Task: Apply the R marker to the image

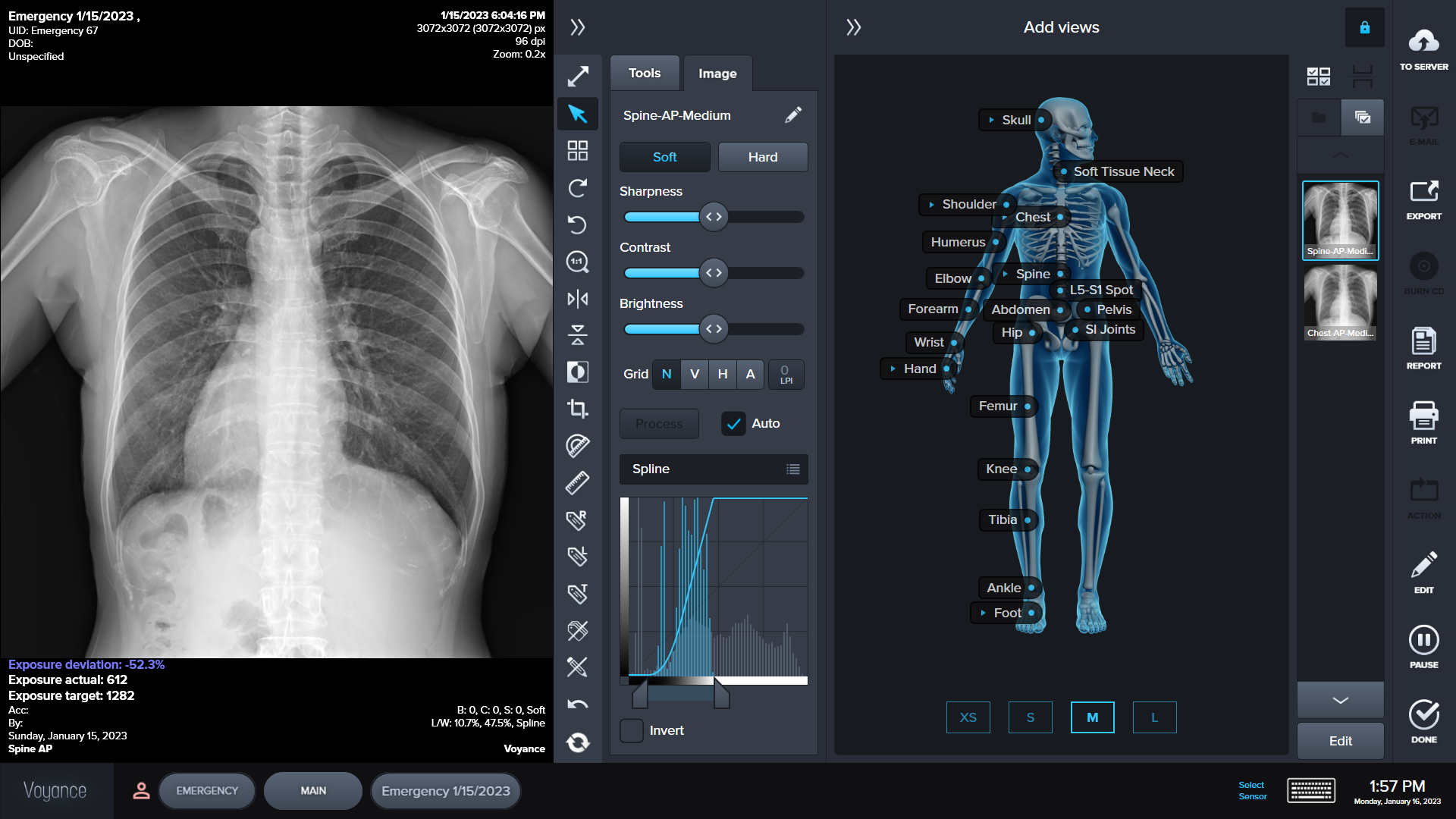Action: point(578,519)
